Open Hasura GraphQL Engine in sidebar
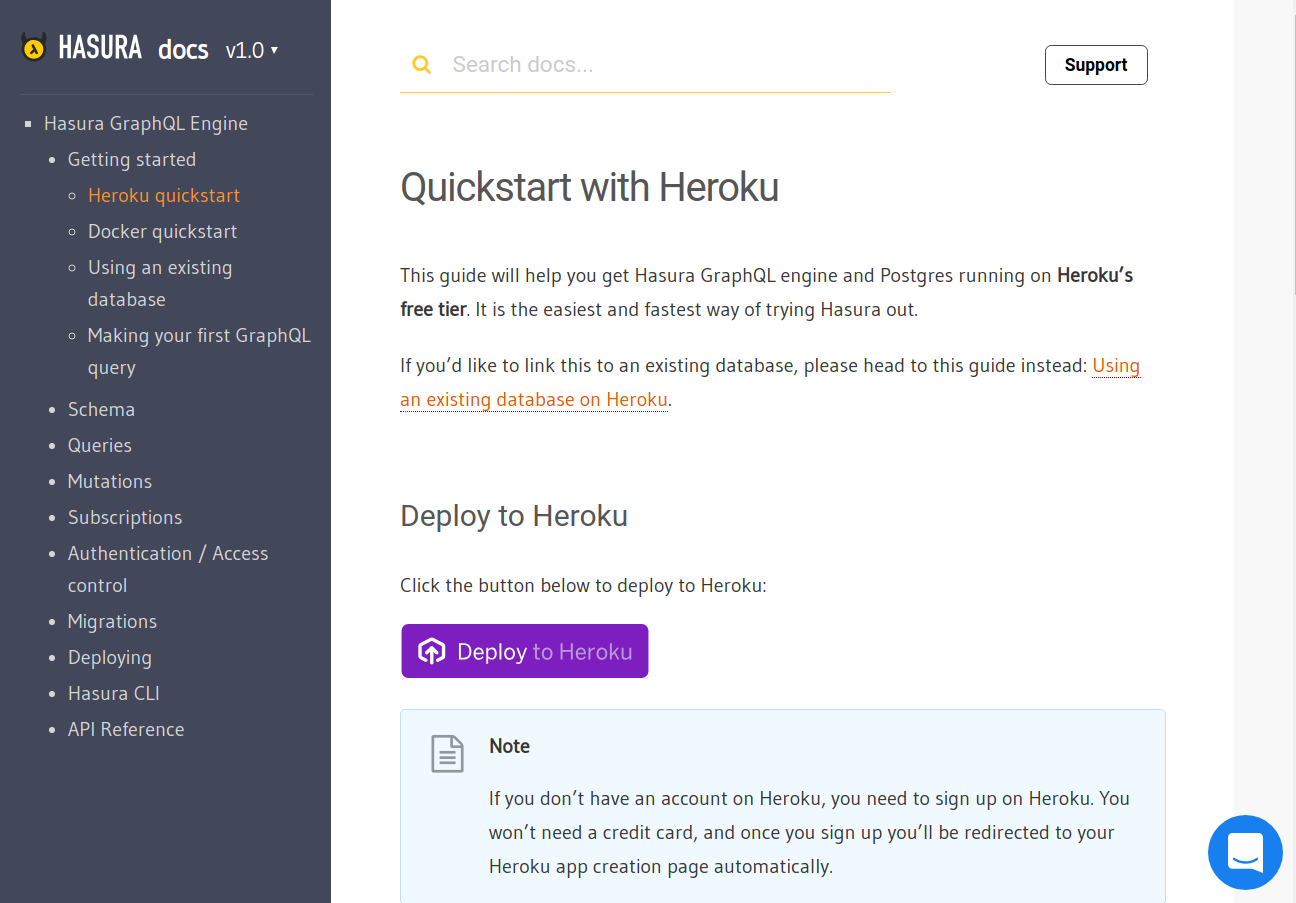This screenshot has width=1296, height=903. [x=146, y=124]
